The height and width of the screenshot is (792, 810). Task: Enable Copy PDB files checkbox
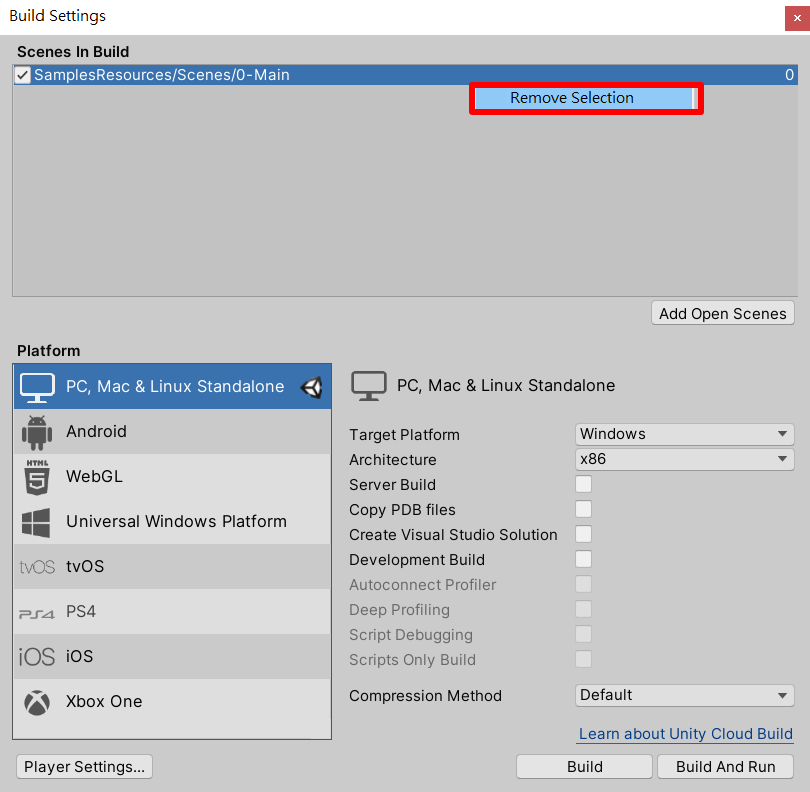pos(584,509)
